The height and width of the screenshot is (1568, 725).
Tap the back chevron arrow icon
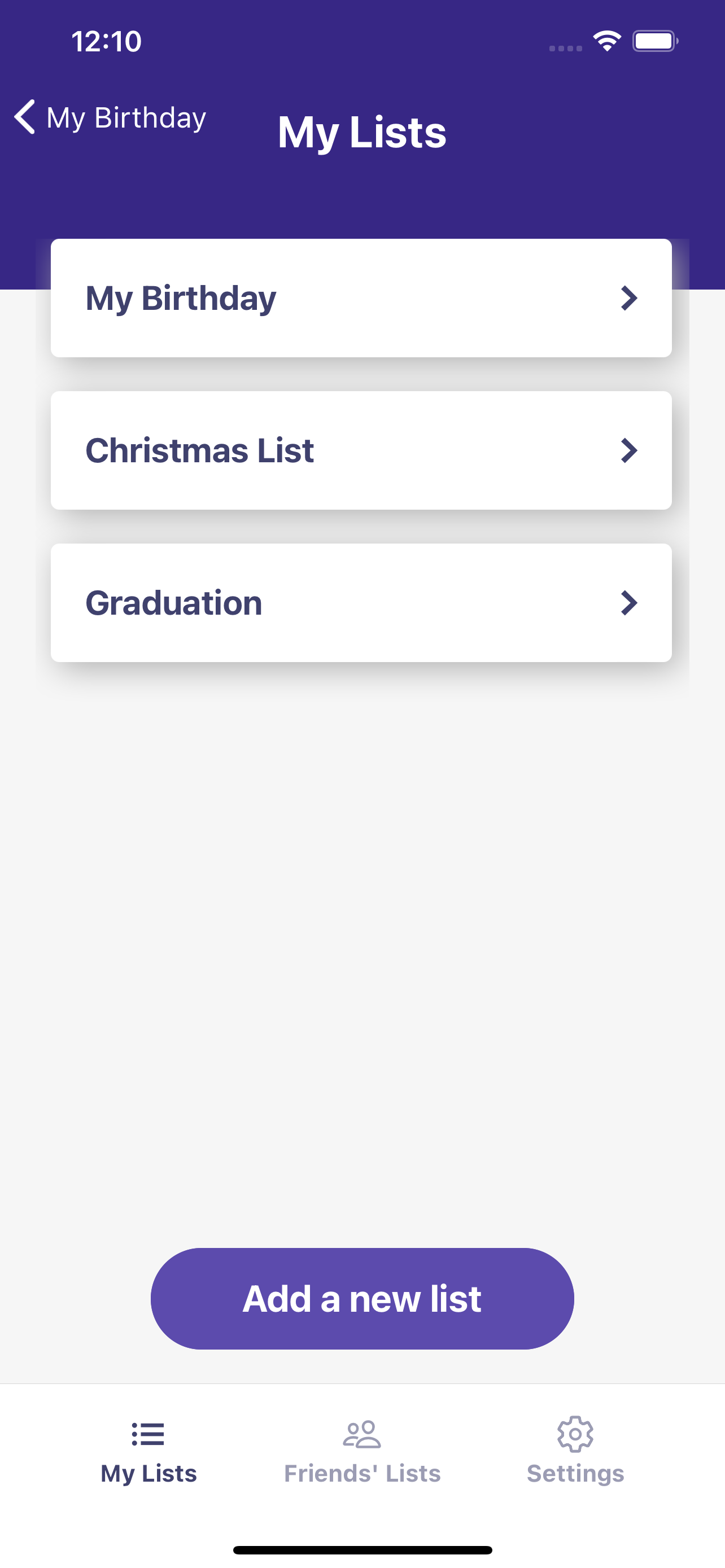click(x=24, y=116)
